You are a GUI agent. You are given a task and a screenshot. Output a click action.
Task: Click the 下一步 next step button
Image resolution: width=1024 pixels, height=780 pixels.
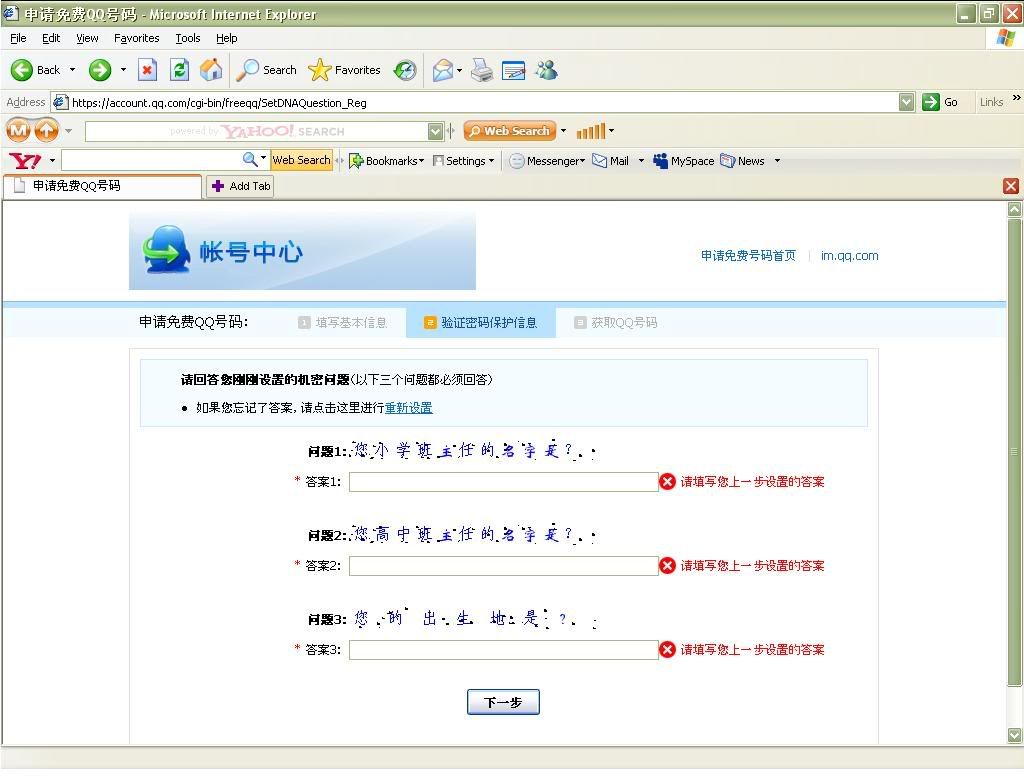[503, 702]
